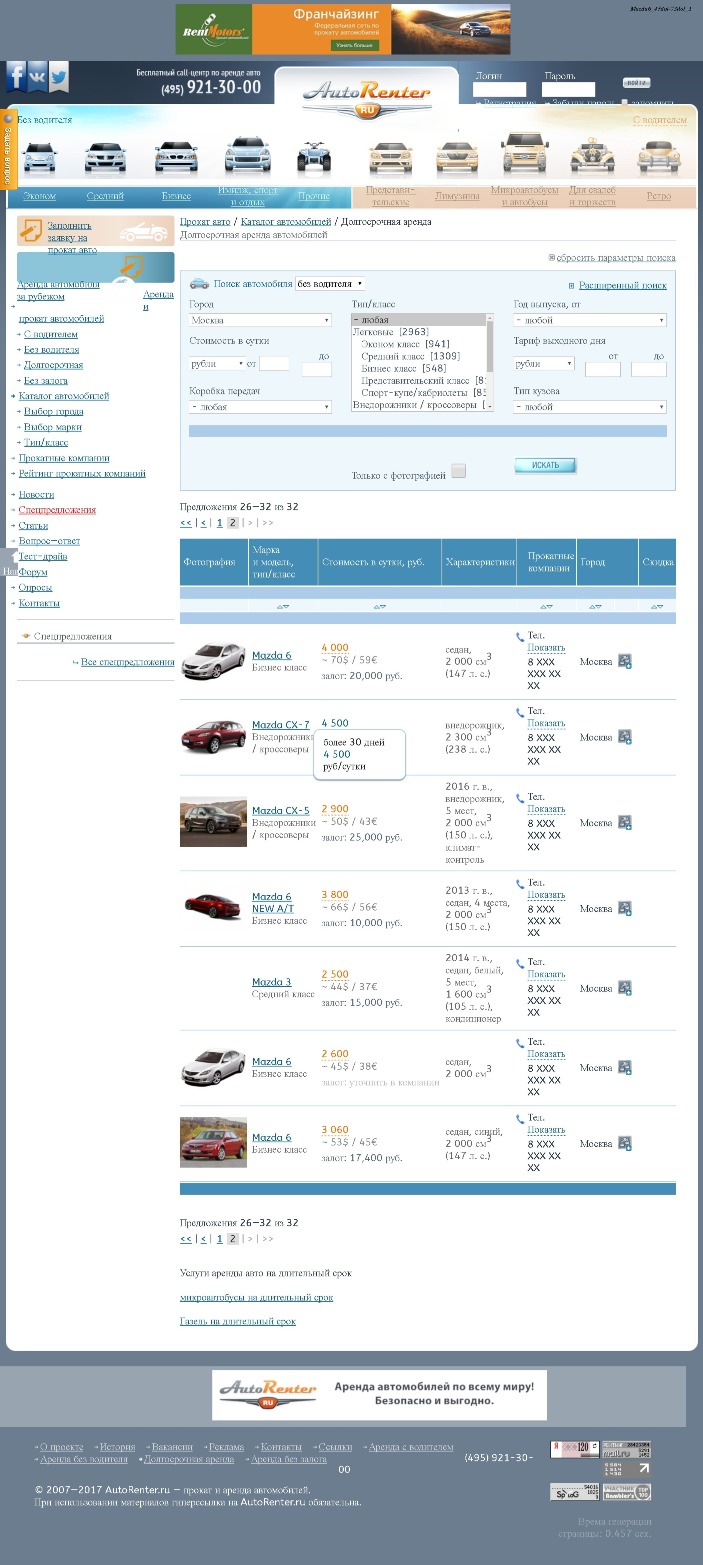Click the AutoRenter.ru header logo
Screen dimensions: 703x1565
pos(366,97)
